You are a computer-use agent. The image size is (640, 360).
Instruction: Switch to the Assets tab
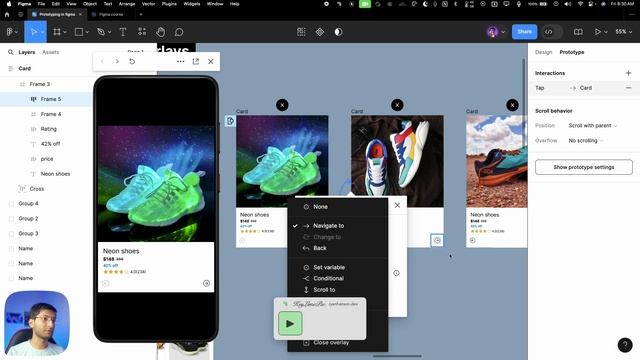[51, 52]
